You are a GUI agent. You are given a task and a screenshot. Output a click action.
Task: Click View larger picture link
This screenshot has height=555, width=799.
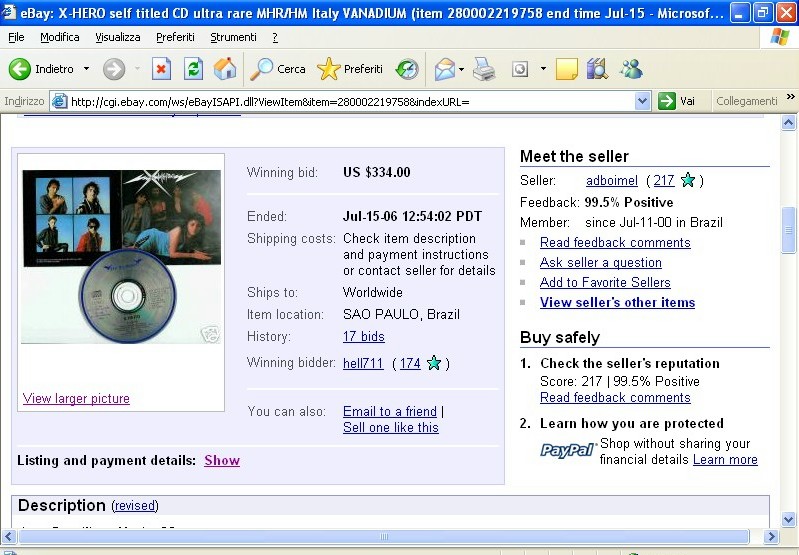click(x=76, y=399)
